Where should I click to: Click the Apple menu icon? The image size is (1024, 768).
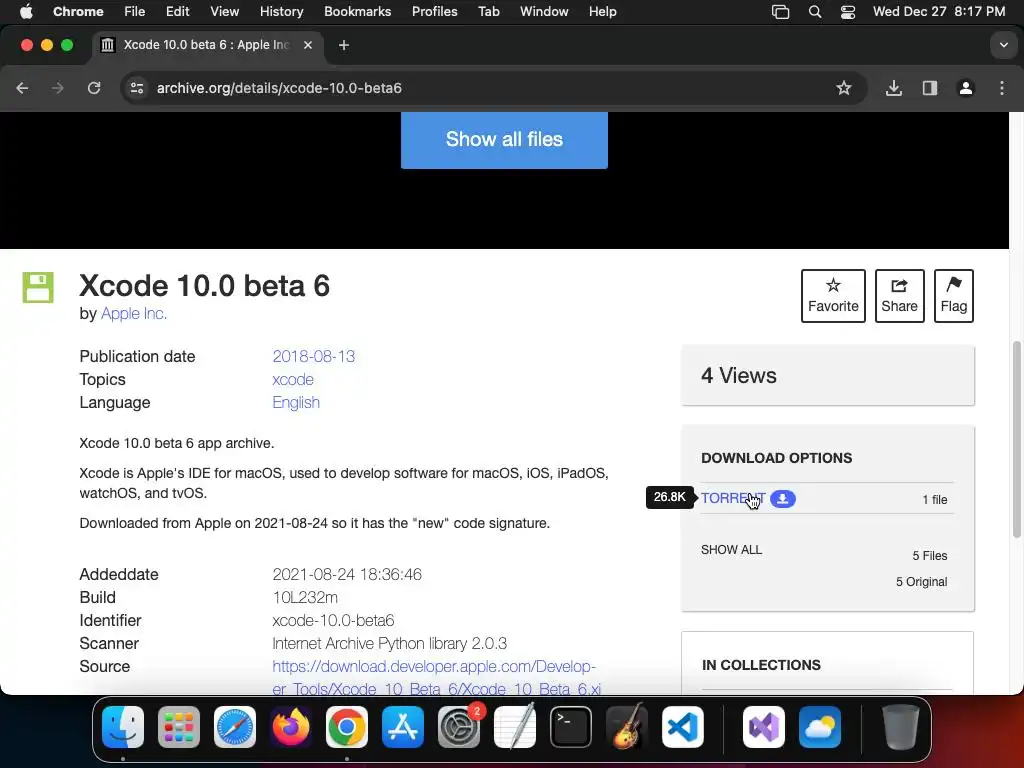pyautogui.click(x=26, y=11)
